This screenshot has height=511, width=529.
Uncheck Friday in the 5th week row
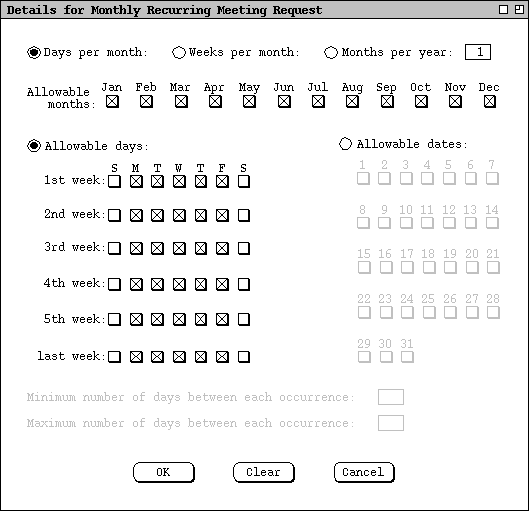point(222,319)
